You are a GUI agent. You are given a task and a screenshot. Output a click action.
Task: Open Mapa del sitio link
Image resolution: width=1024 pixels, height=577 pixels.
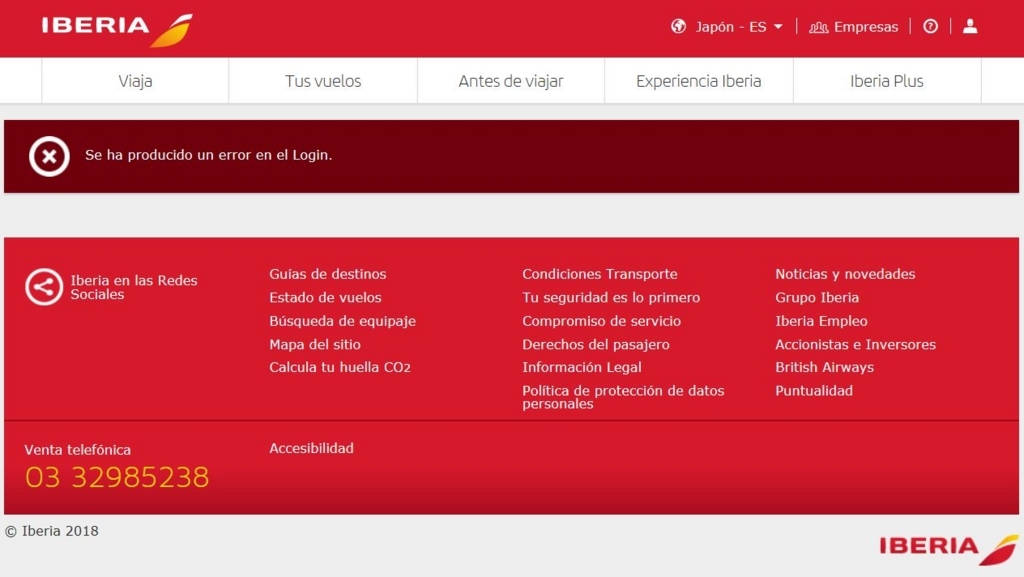[x=315, y=345]
